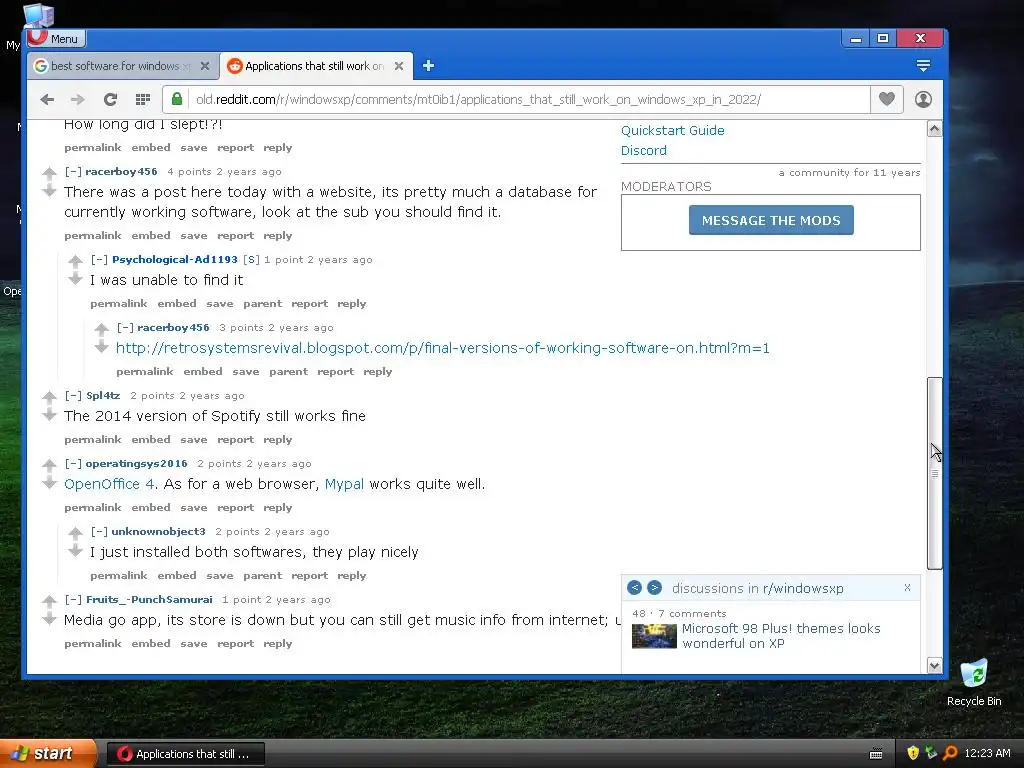Upvote operatingsys2016's comment

[50, 465]
